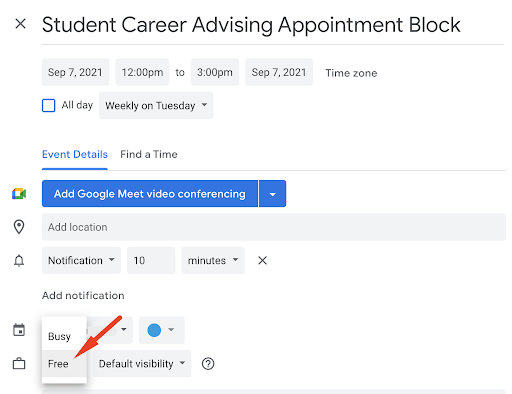Open the event color picker

click(162, 330)
